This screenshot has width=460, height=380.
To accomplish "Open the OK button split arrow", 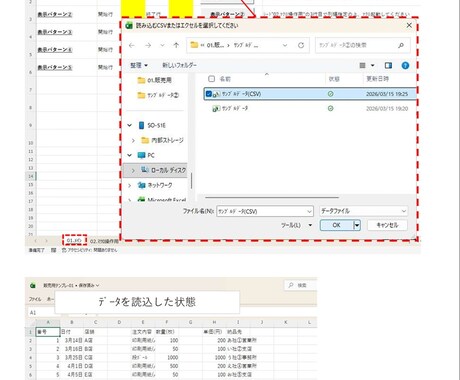I will coord(357,225).
